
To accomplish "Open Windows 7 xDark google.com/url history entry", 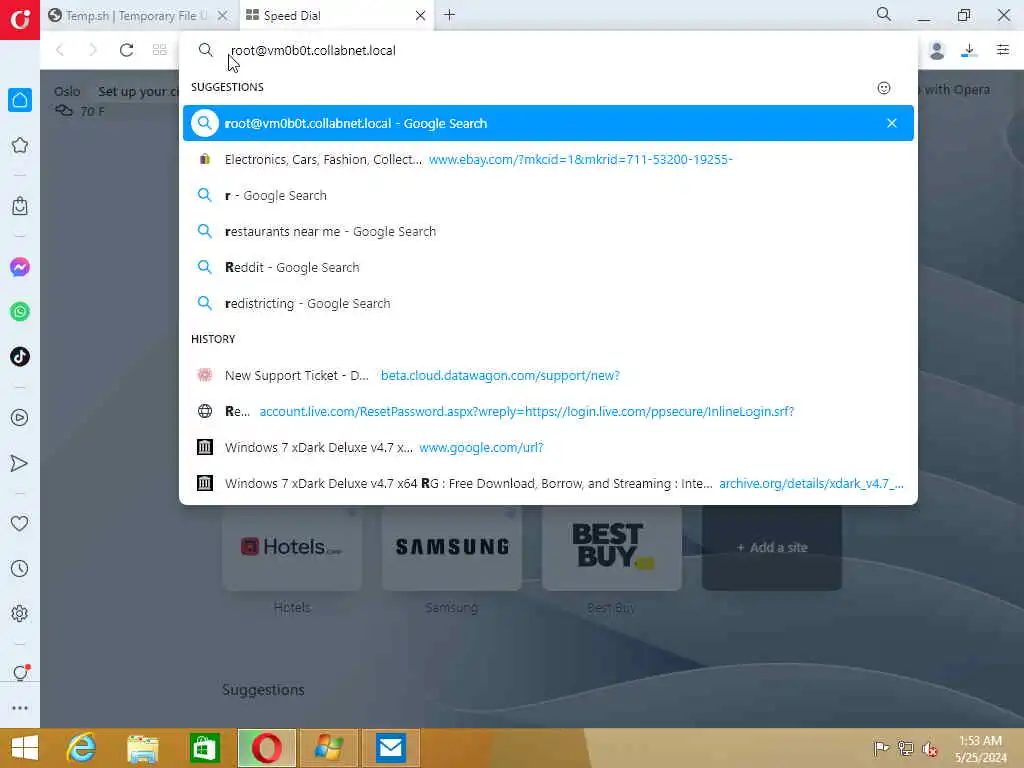I will [548, 447].
